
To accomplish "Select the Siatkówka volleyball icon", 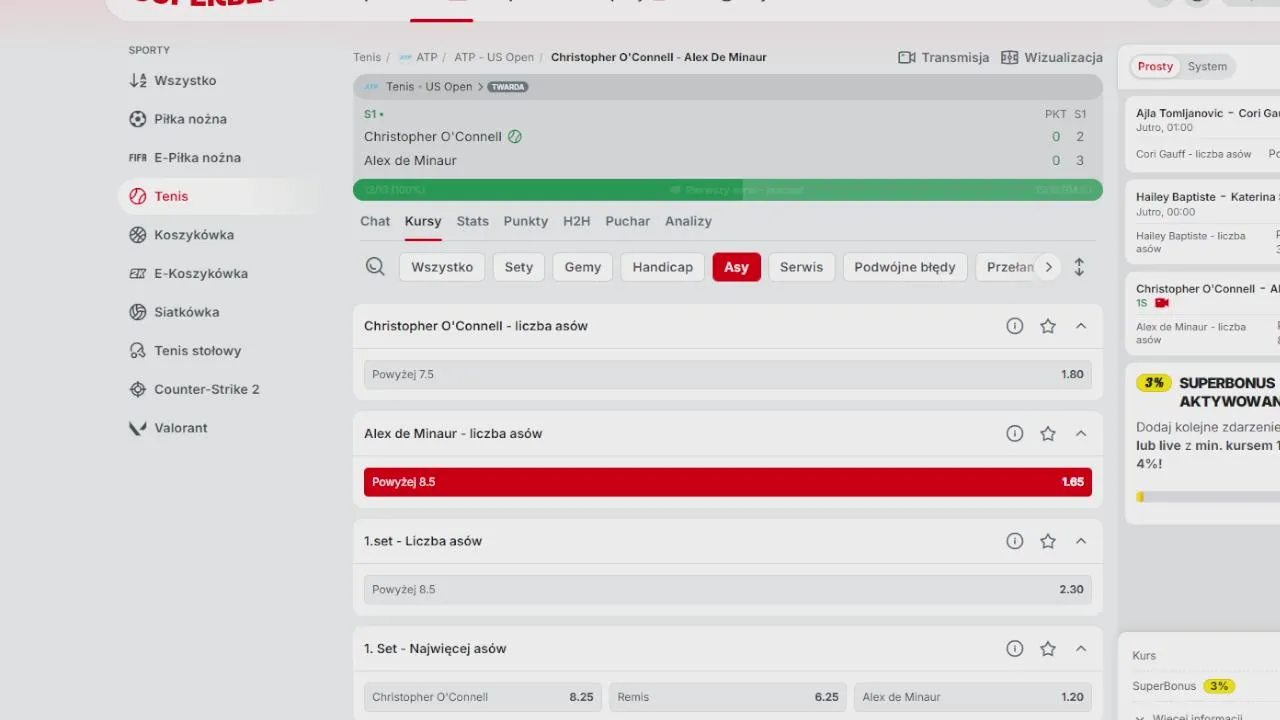I will click(x=138, y=312).
